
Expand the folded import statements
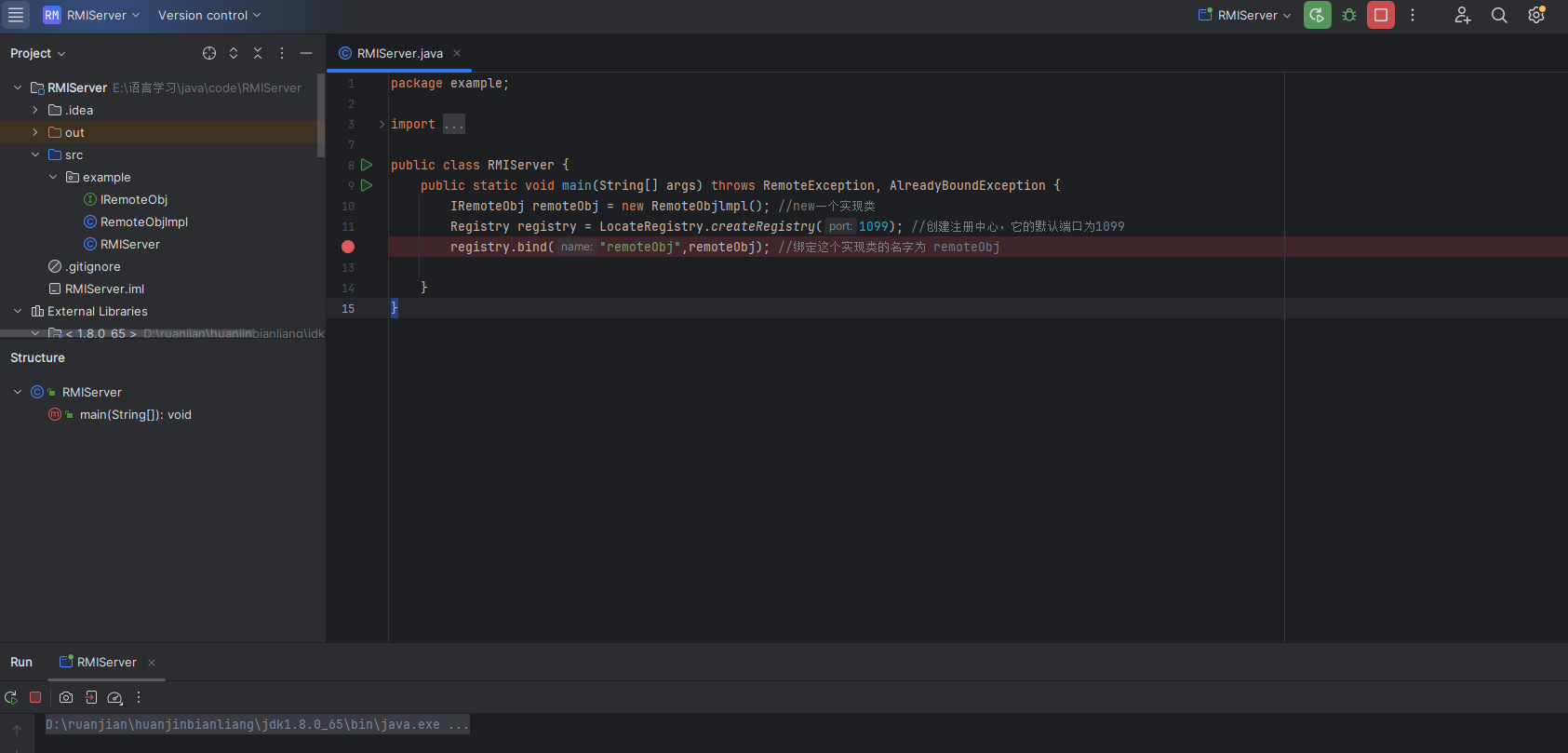point(382,124)
